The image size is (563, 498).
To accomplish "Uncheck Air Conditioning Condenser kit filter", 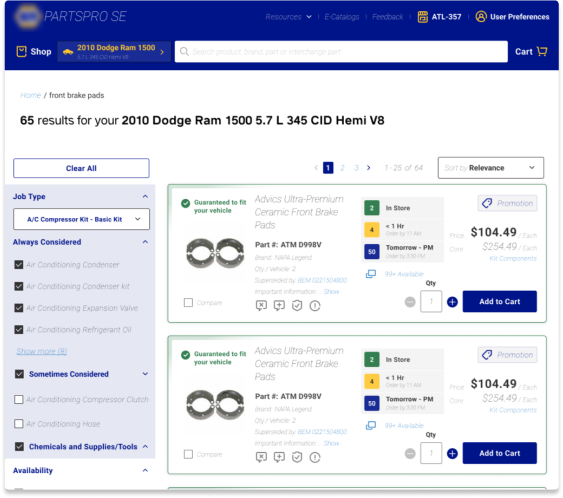I will pyautogui.click(x=19, y=286).
